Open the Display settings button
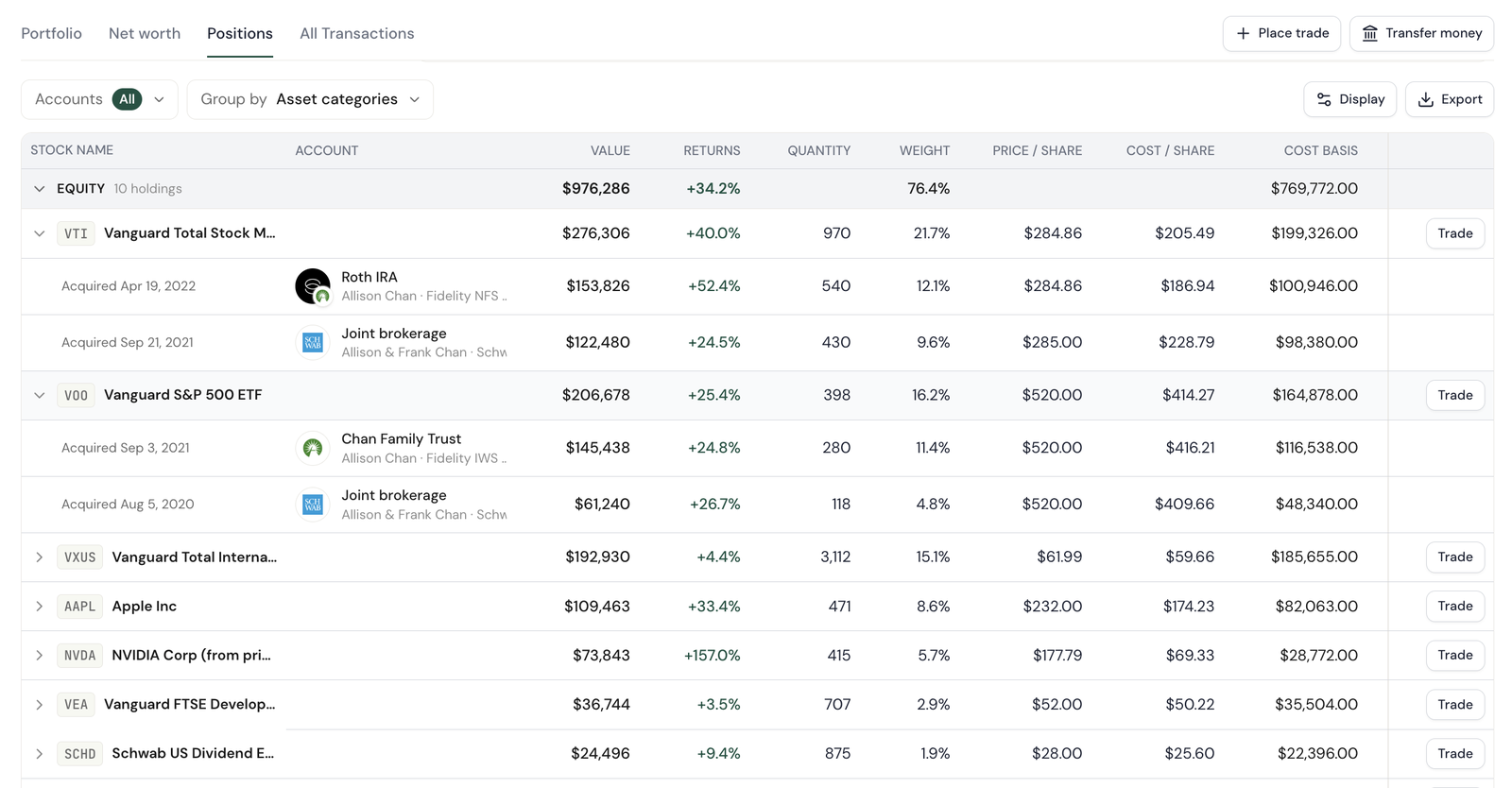The image size is (1512, 788). (x=1349, y=99)
